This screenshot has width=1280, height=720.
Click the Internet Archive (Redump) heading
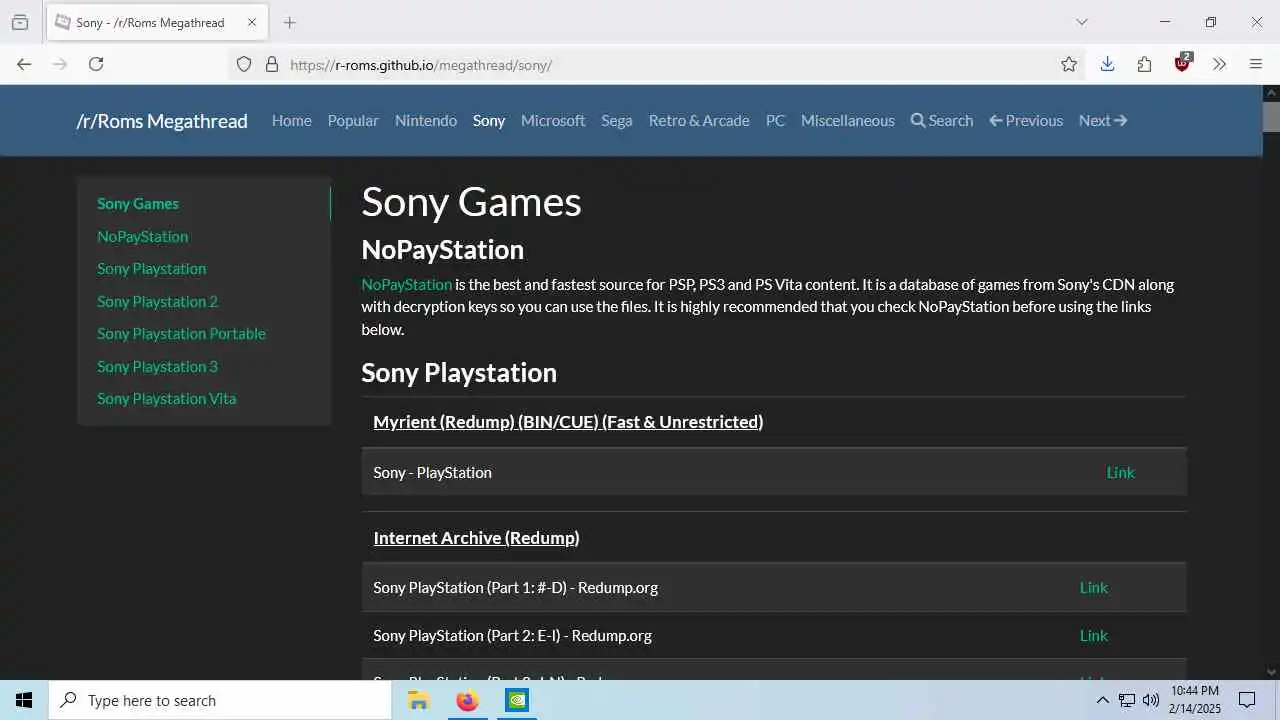pyautogui.click(x=476, y=538)
